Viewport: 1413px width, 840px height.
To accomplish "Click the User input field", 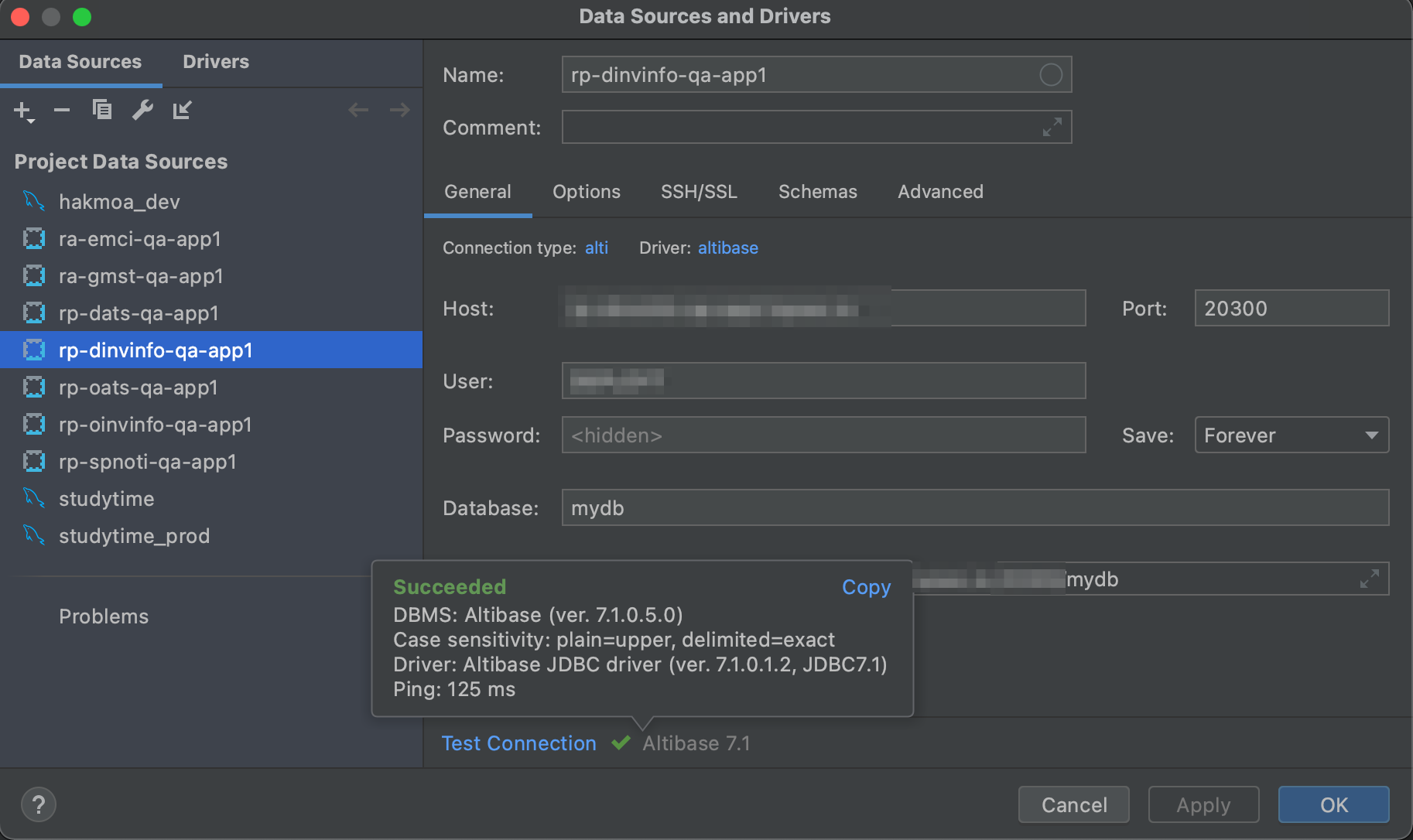I will 824,381.
